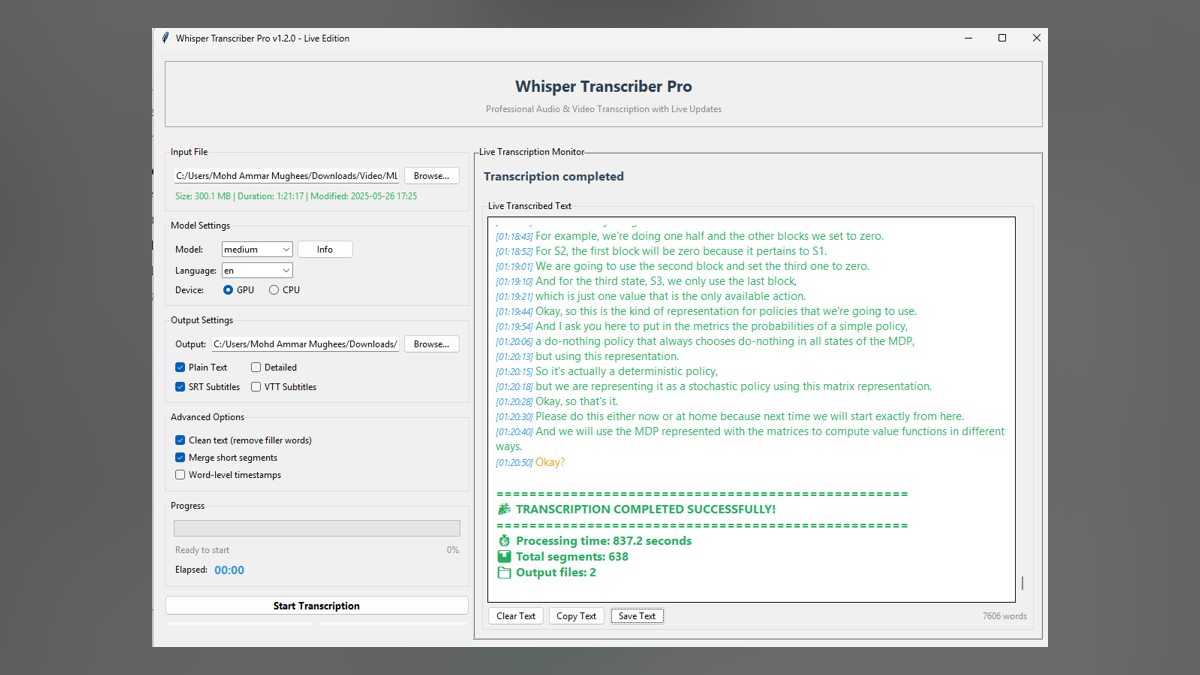Select the GPU device radio button

click(228, 290)
